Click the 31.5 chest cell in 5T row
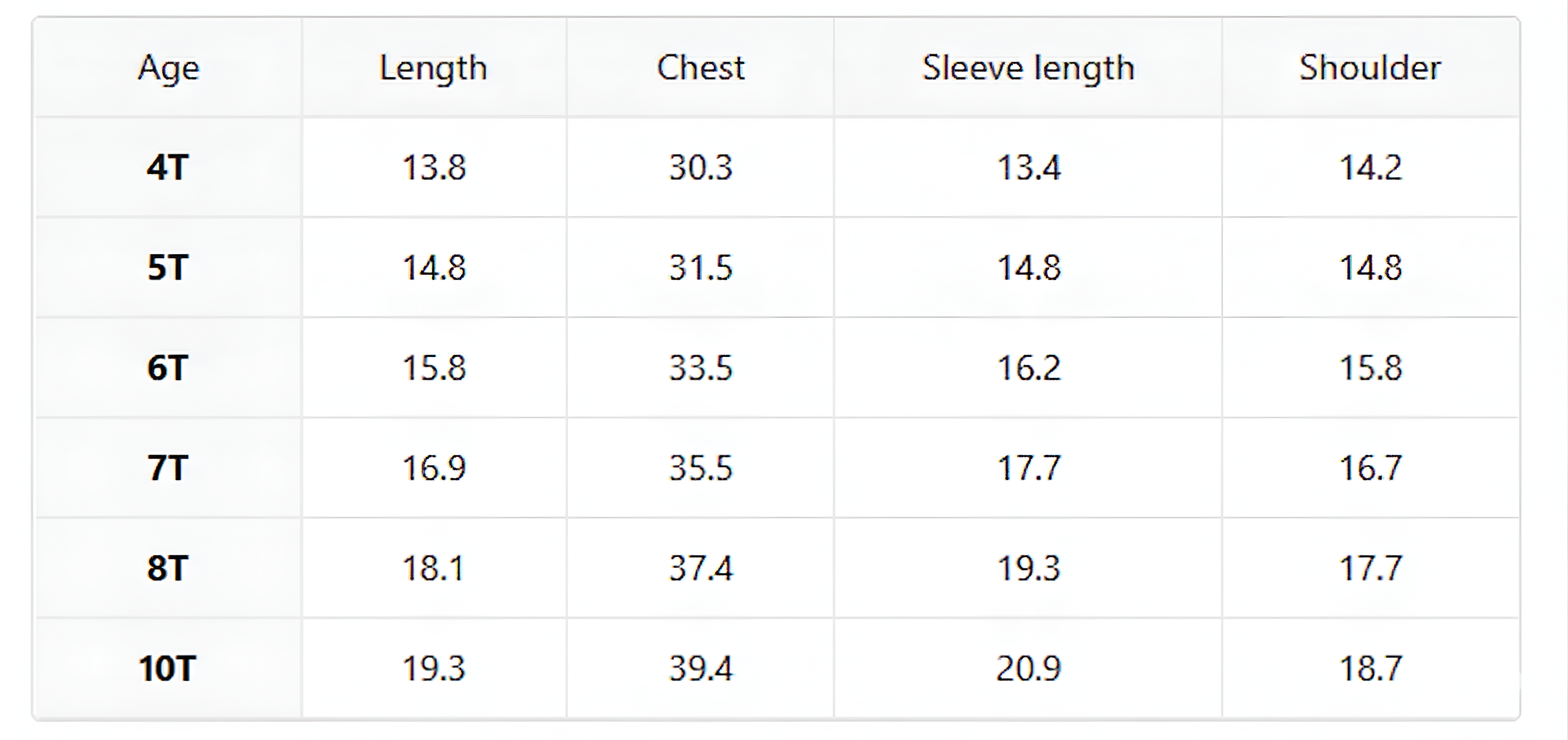 point(701,268)
